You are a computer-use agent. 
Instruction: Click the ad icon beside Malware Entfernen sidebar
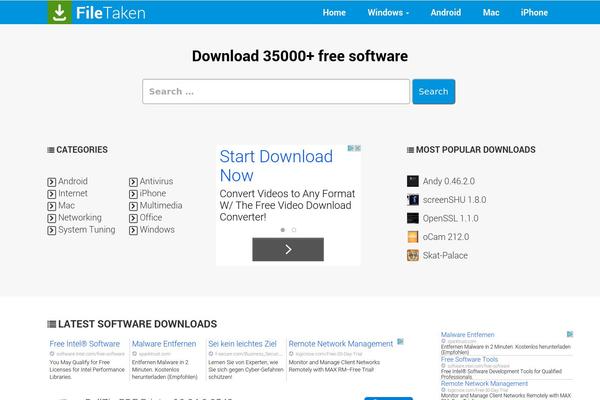tap(570, 334)
